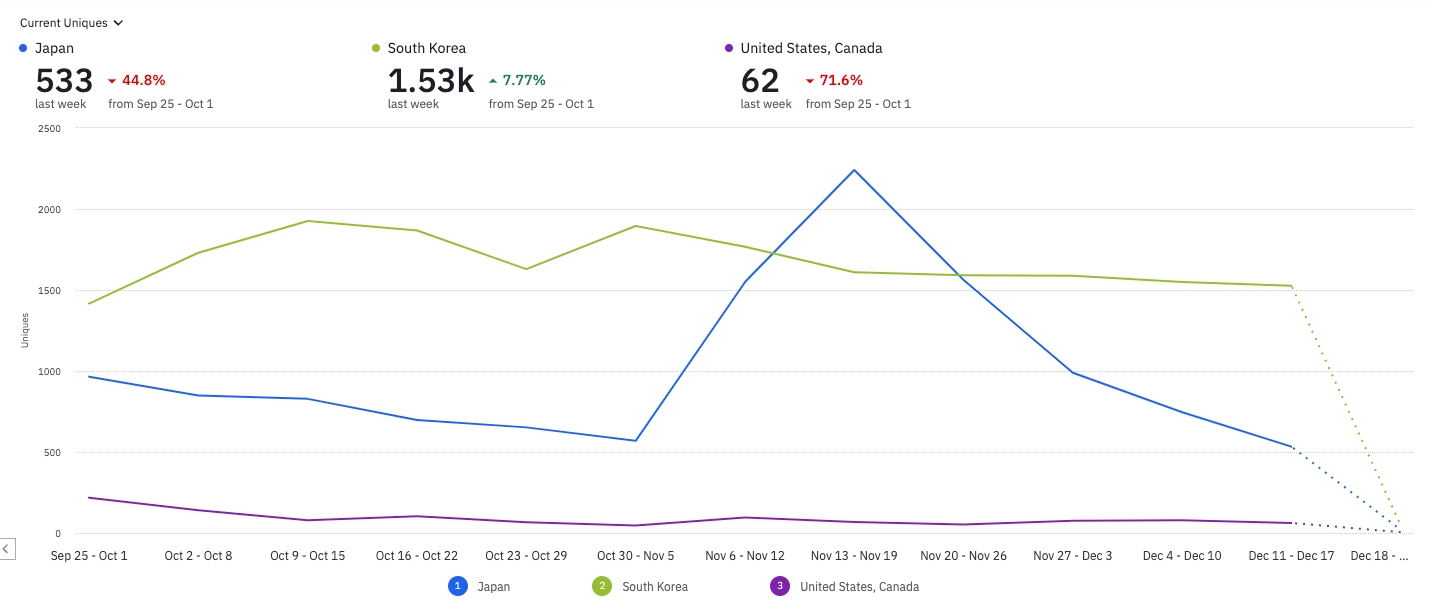Click the green dot beside top South Korea heading
This screenshot has width=1432, height=601.
[376, 48]
